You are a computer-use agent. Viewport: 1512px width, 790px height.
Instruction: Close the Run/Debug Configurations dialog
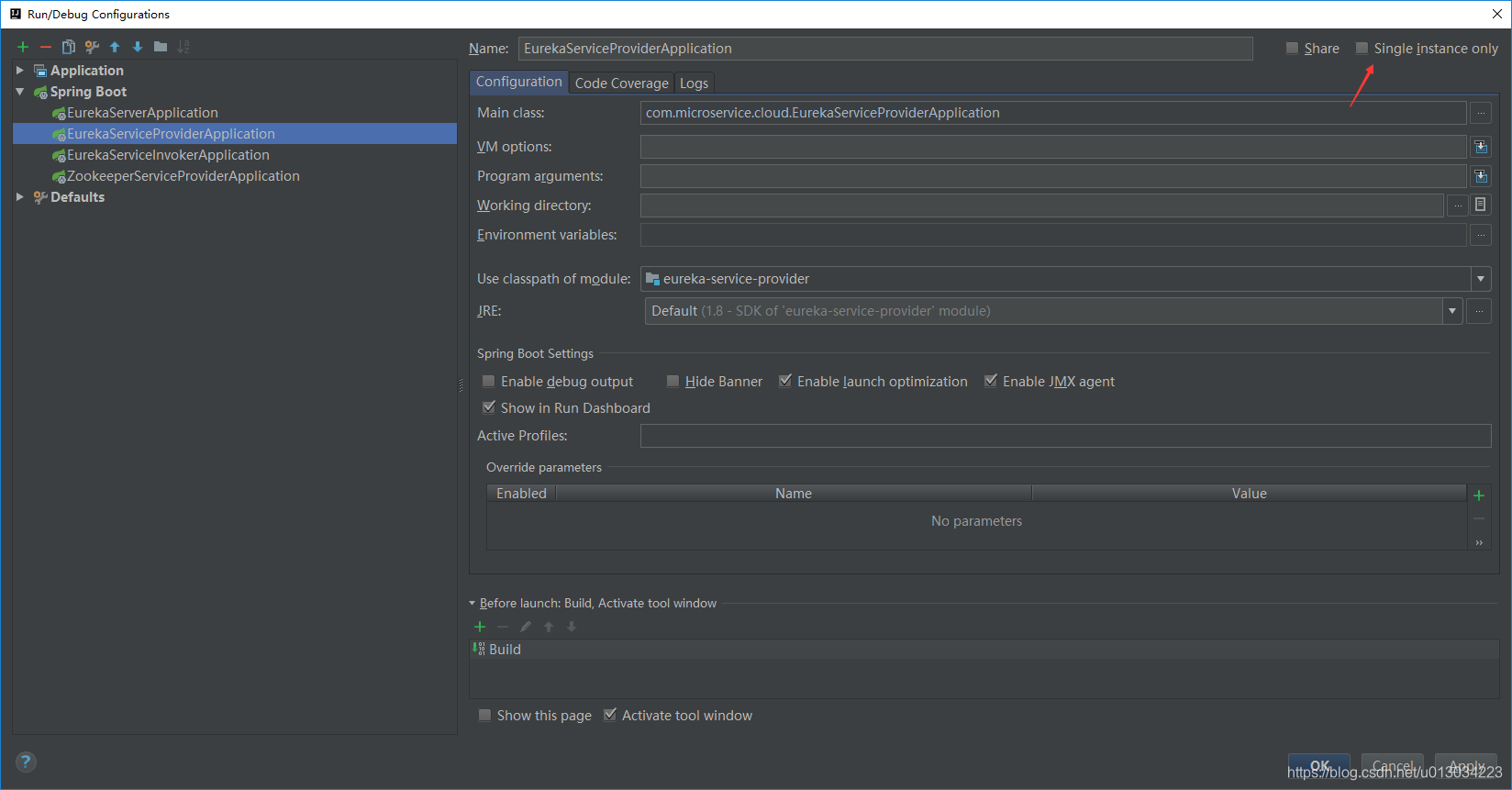point(1497,14)
